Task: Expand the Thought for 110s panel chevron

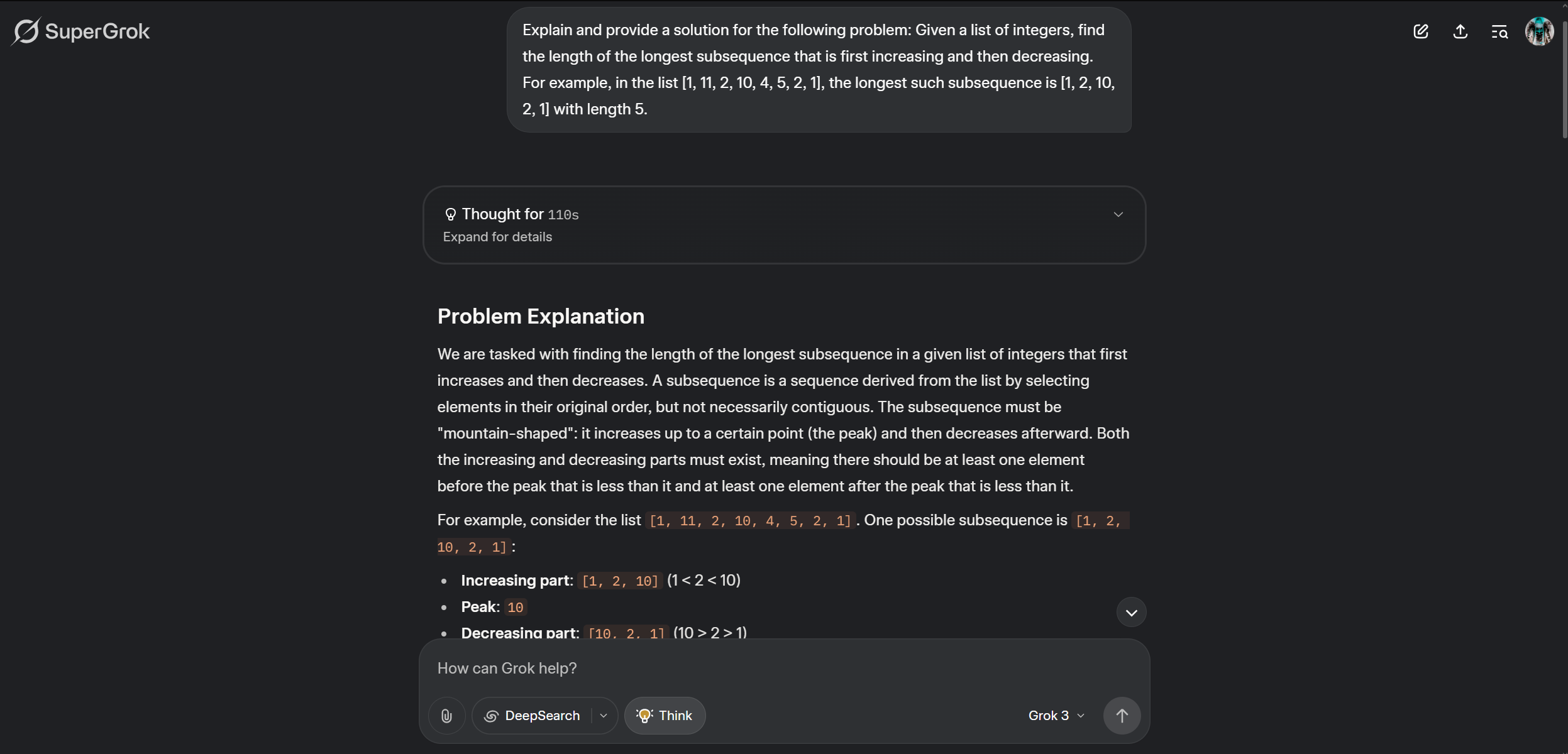Action: click(x=1118, y=214)
